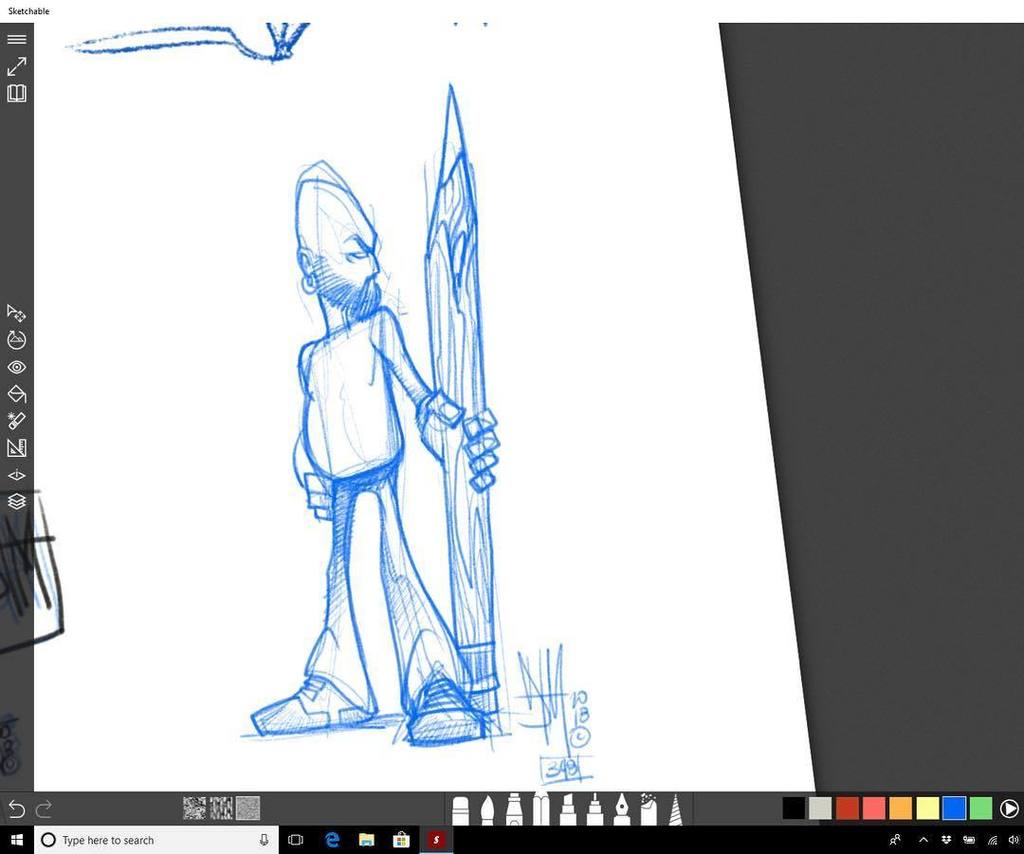Open the journal book icon
The width and height of the screenshot is (1024, 854).
click(x=16, y=93)
